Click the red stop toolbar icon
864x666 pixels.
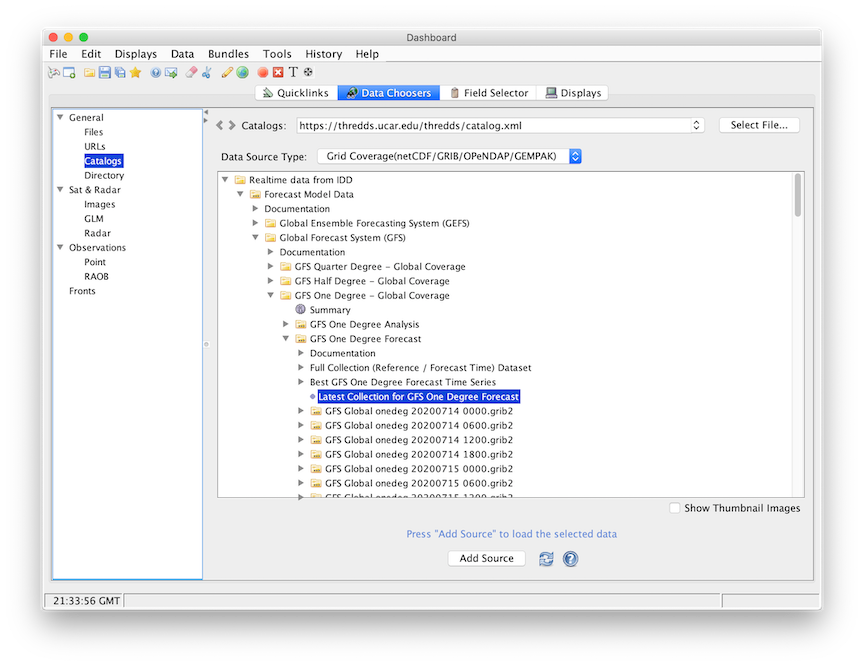(x=262, y=72)
